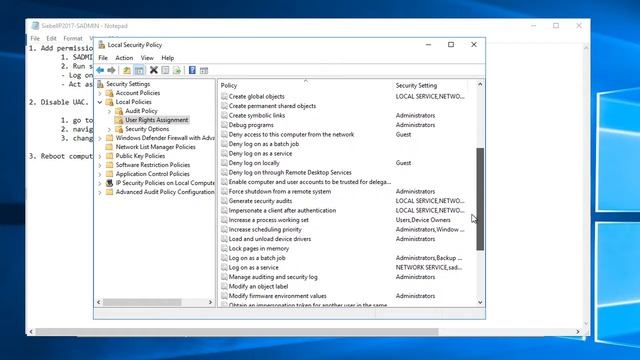Click the Up one level folder icon
640x360 pixels.
point(127,70)
